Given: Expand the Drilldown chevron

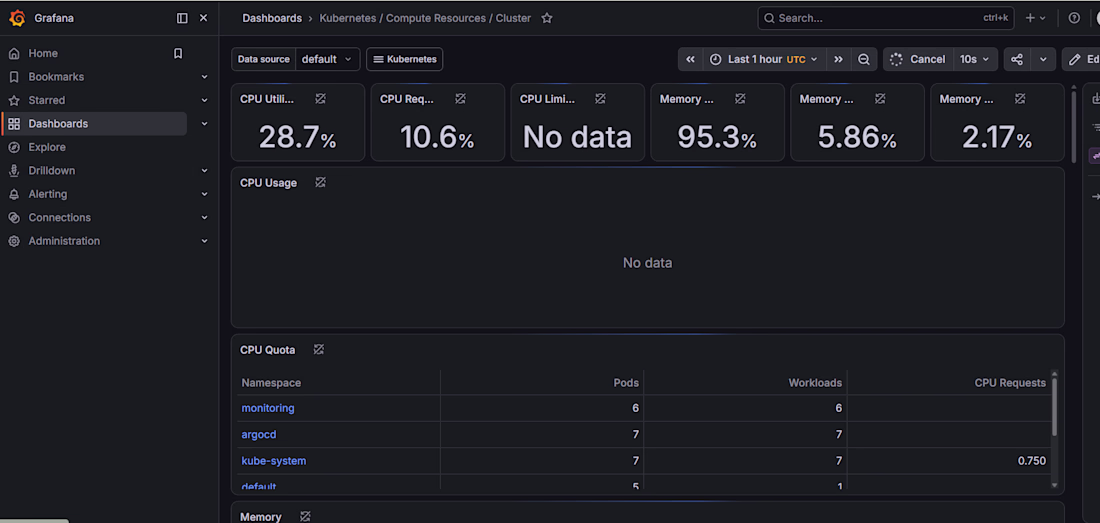Looking at the screenshot, I should pos(205,170).
